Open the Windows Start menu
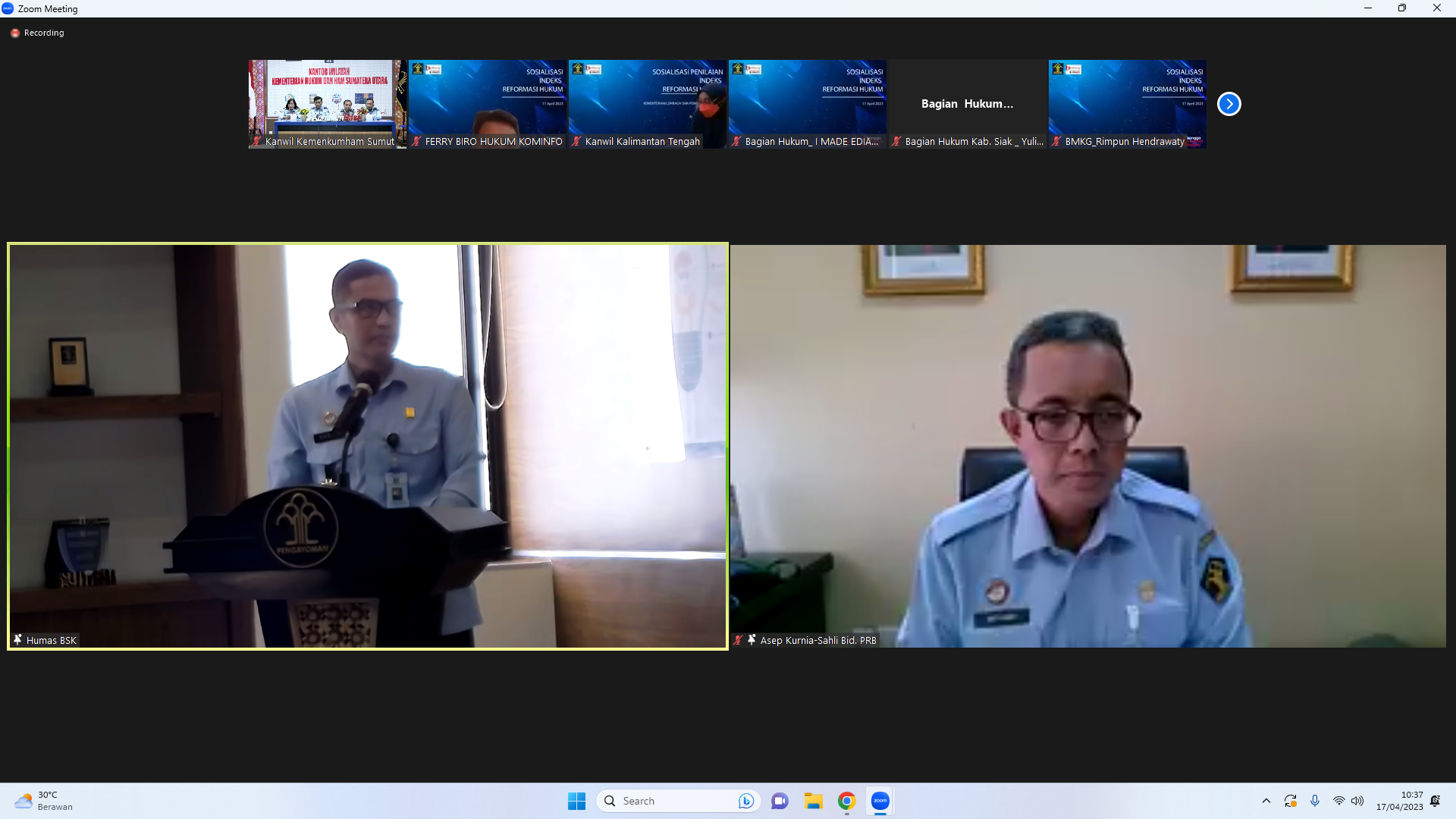1456x819 pixels. click(576, 801)
